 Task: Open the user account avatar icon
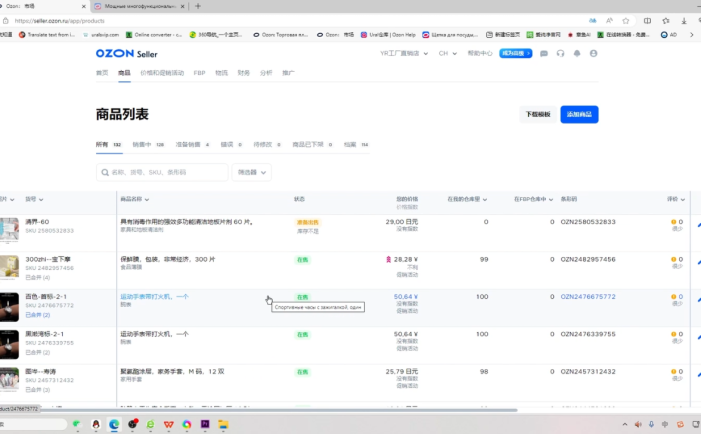tap(593, 53)
